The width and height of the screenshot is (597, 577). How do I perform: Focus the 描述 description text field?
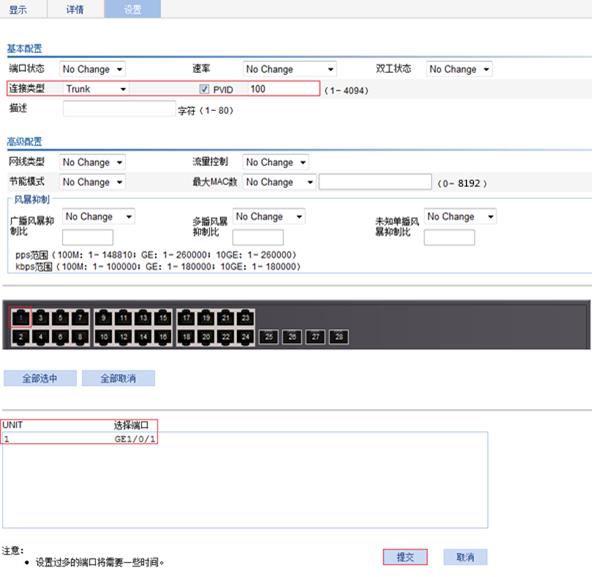(119, 109)
